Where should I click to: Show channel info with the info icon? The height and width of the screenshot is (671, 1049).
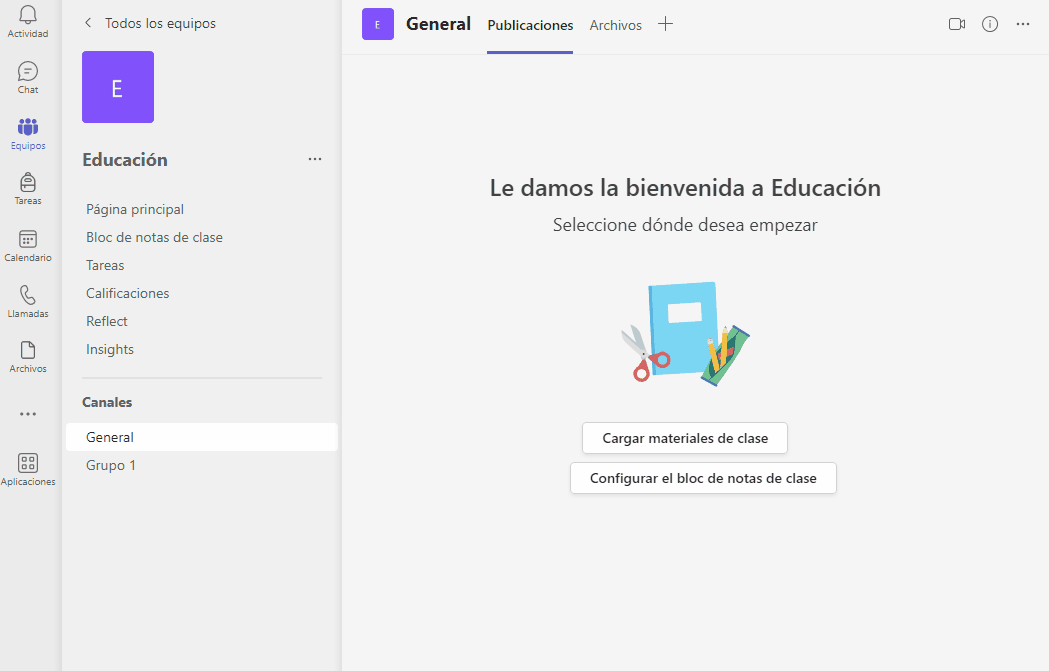990,24
